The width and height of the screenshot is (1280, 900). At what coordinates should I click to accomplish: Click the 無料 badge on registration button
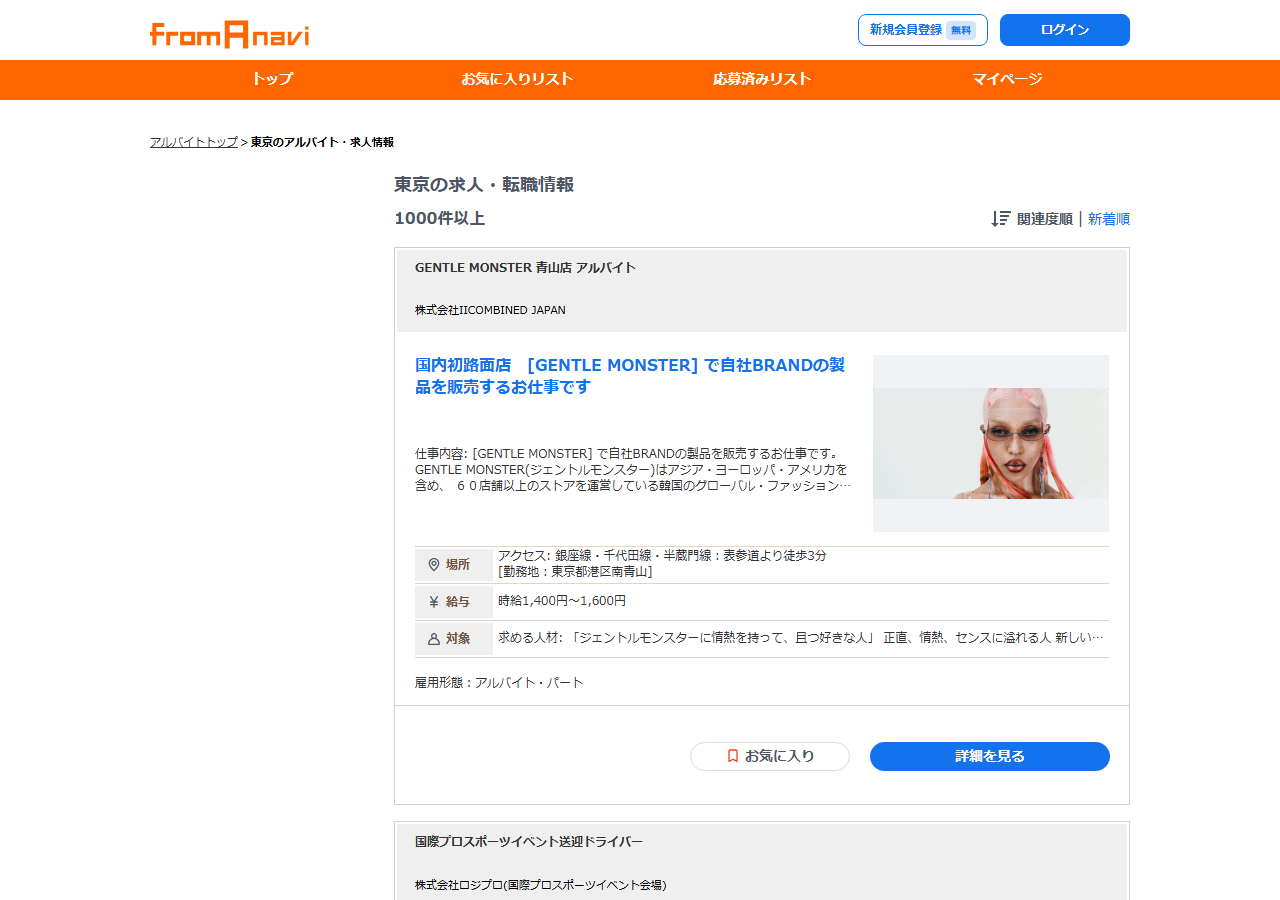[x=961, y=30]
